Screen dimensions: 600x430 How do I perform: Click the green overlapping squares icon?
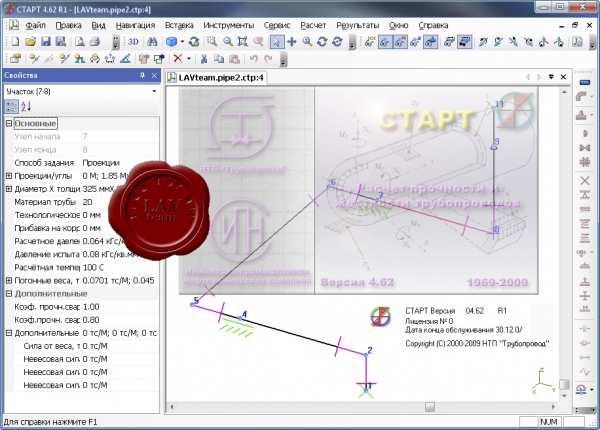pos(159,59)
